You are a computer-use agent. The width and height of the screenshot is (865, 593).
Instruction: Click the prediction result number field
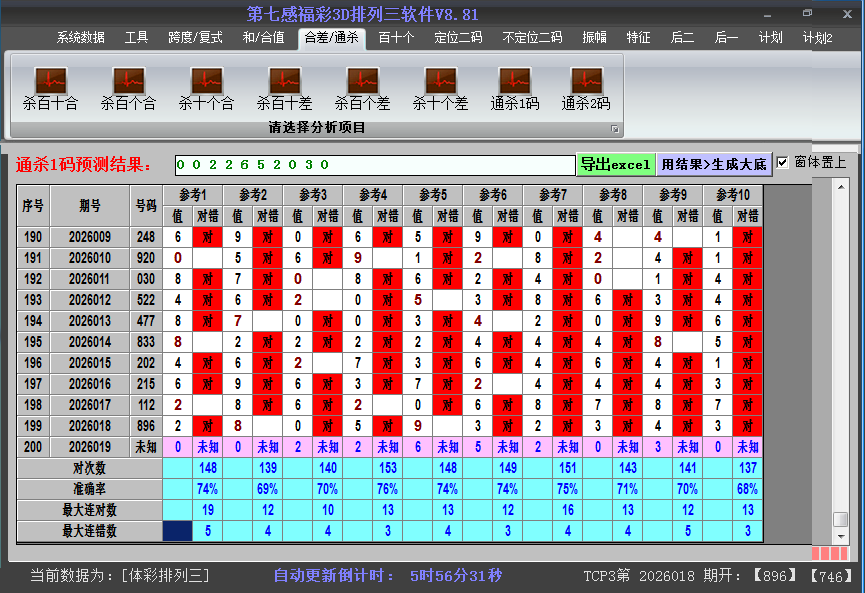374,165
